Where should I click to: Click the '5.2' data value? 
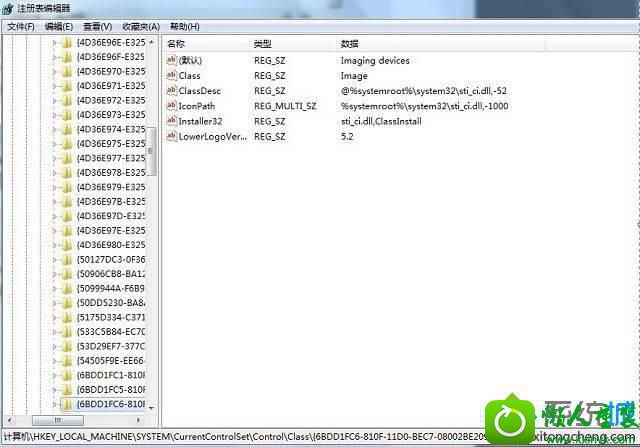click(347, 136)
